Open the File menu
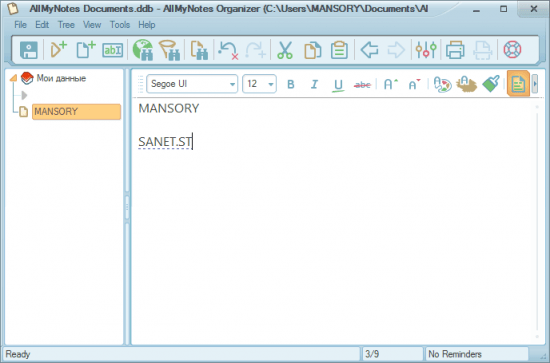The height and width of the screenshot is (363, 550). pyautogui.click(x=20, y=25)
